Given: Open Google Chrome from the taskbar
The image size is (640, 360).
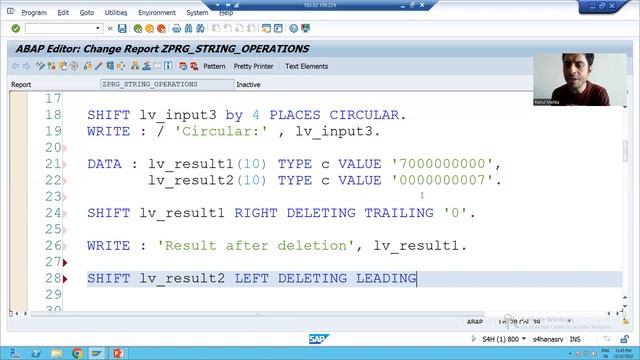Looking at the screenshot, I should (77, 353).
